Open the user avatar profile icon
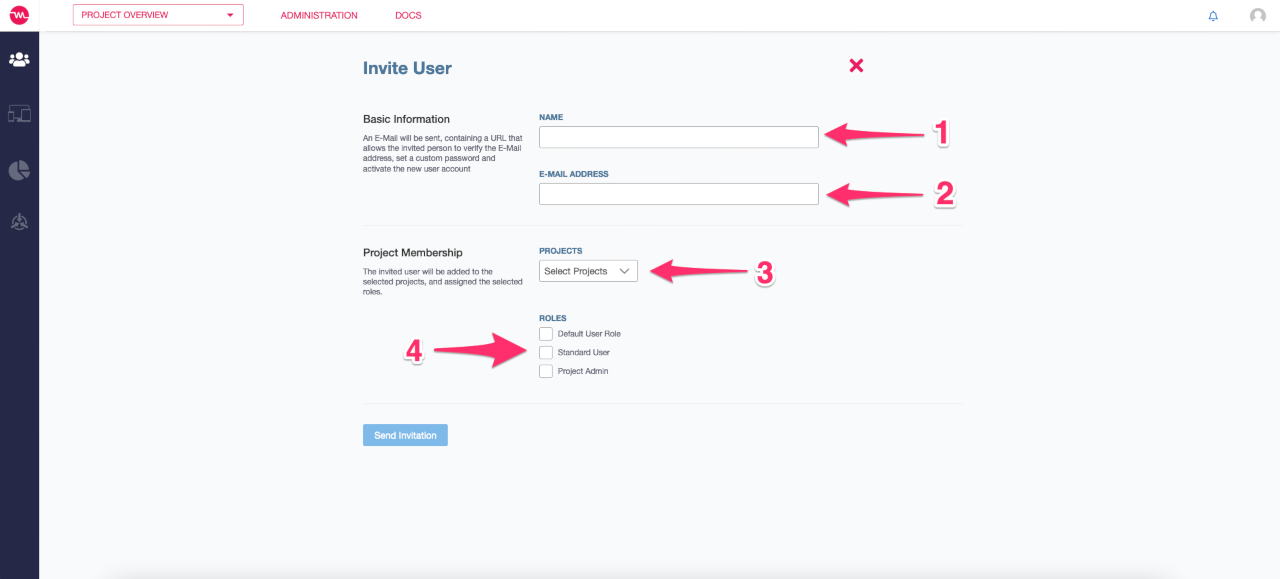1280x579 pixels. point(1258,16)
